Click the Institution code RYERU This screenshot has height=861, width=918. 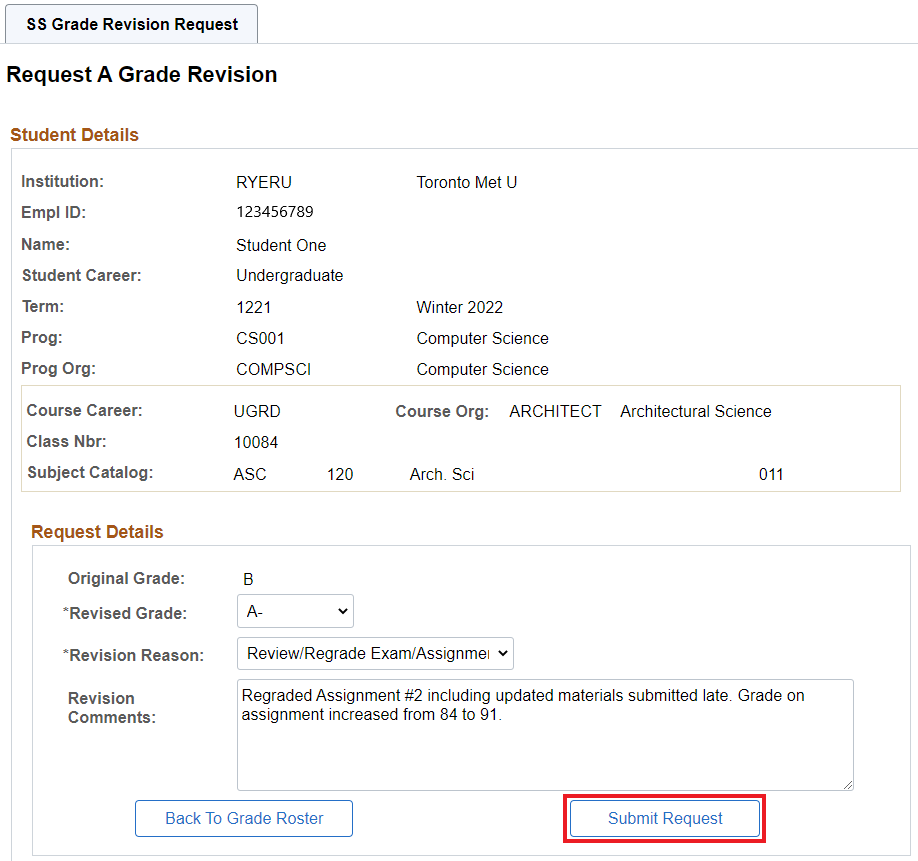[x=264, y=182]
